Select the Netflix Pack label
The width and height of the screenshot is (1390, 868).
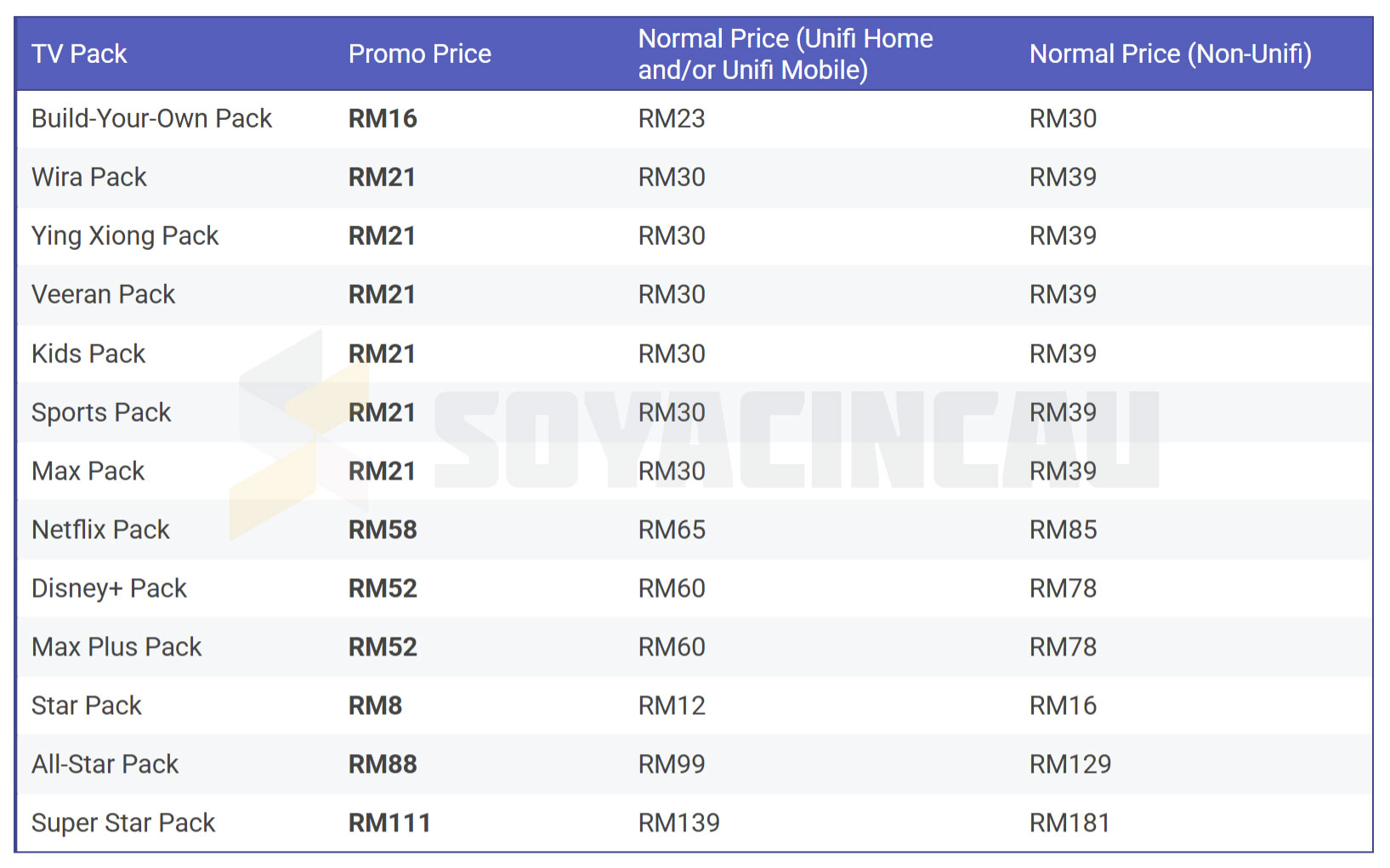pyautogui.click(x=100, y=530)
